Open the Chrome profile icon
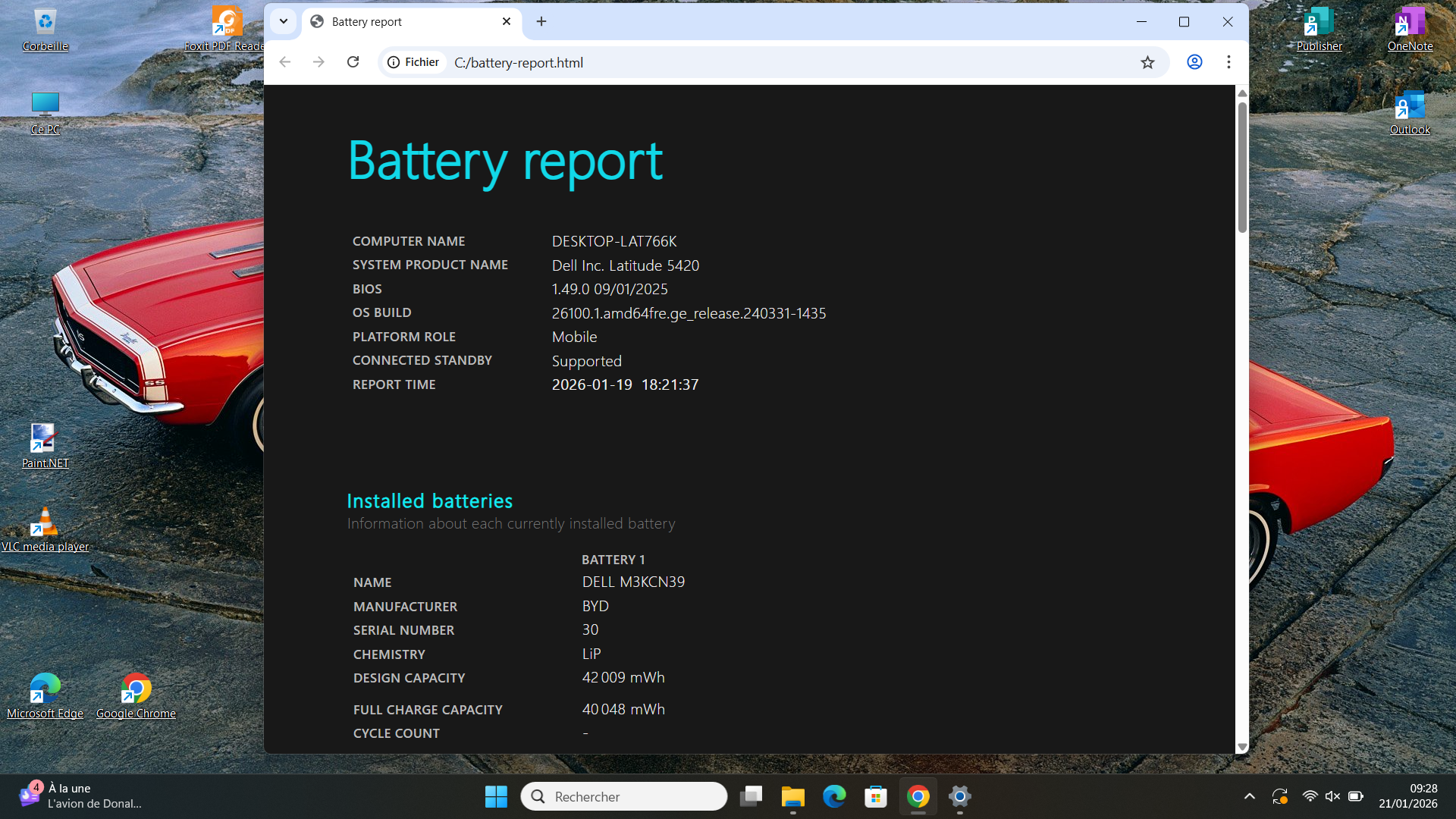The image size is (1456, 819). coord(1194,62)
